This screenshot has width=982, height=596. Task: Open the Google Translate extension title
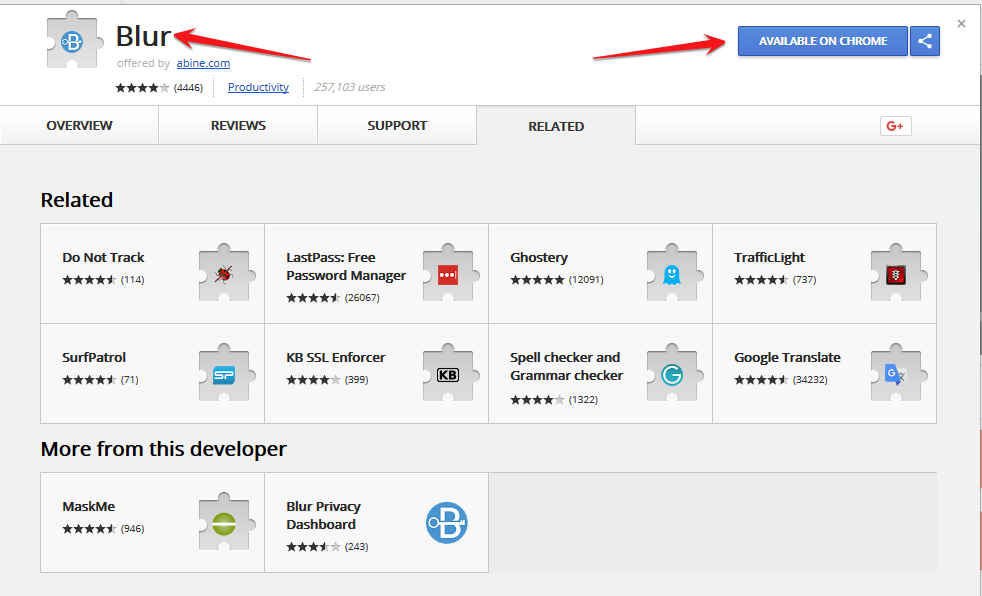pyautogui.click(x=787, y=357)
